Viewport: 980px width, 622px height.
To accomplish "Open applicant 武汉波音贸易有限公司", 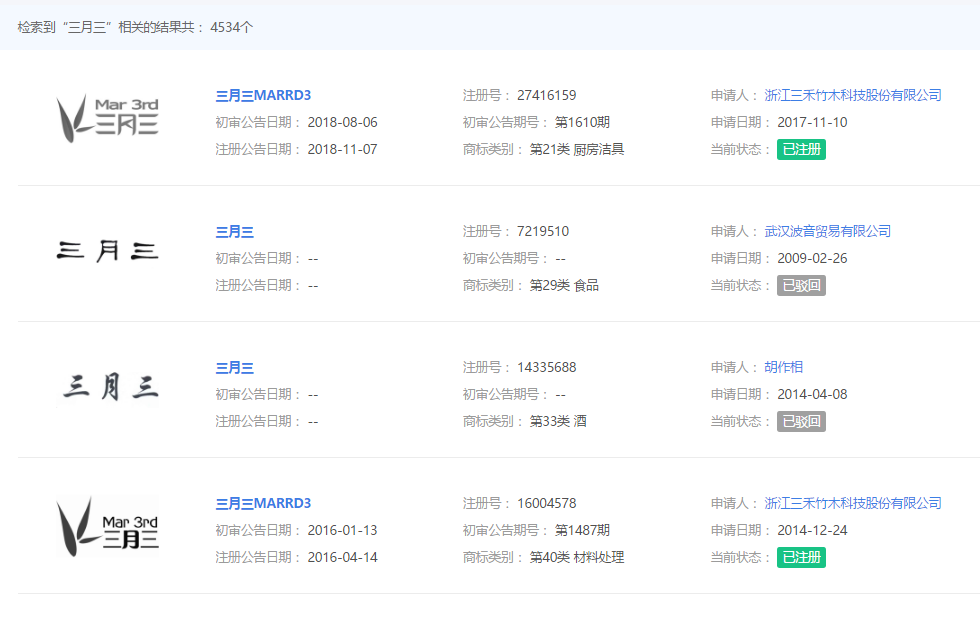I will point(828,232).
